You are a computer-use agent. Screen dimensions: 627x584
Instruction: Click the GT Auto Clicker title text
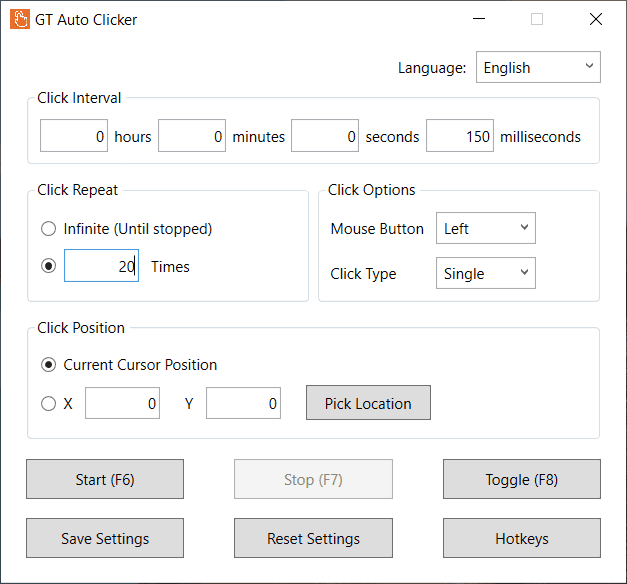pos(86,20)
